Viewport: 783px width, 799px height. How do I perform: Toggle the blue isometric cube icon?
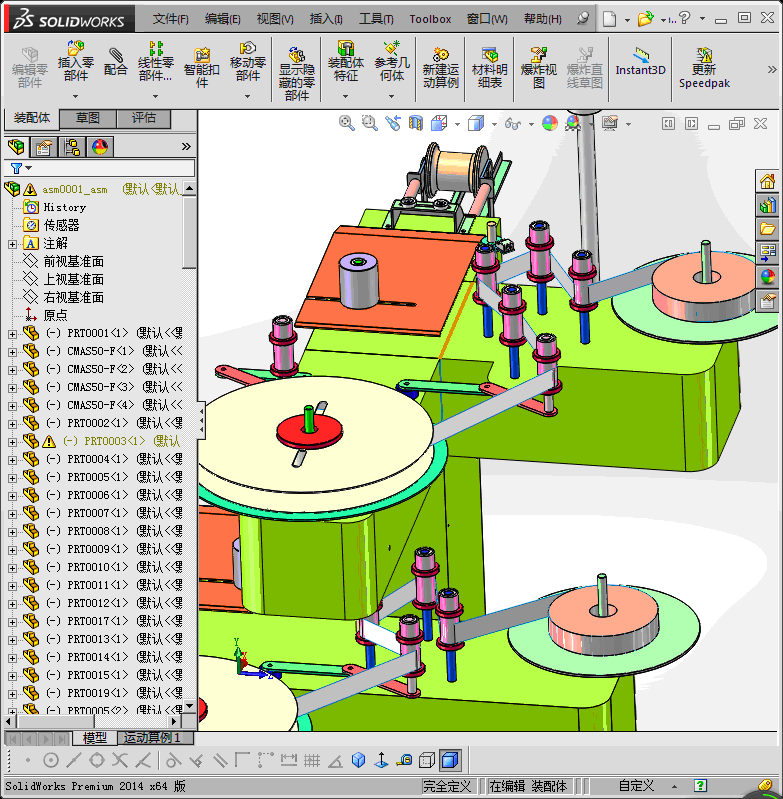359,760
